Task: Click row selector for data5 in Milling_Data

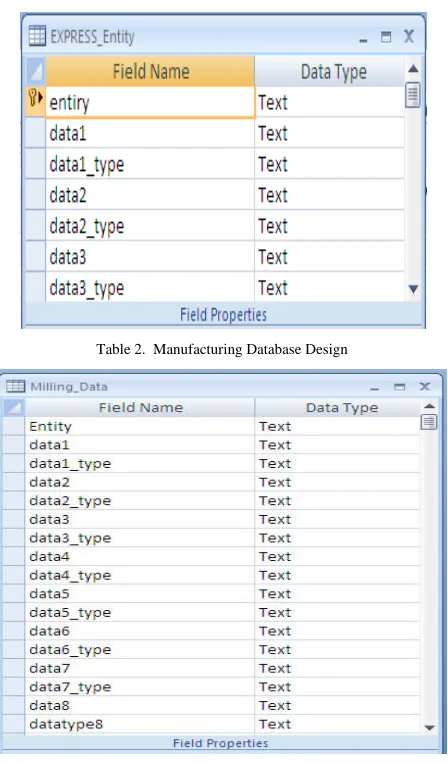Action: click(x=14, y=593)
